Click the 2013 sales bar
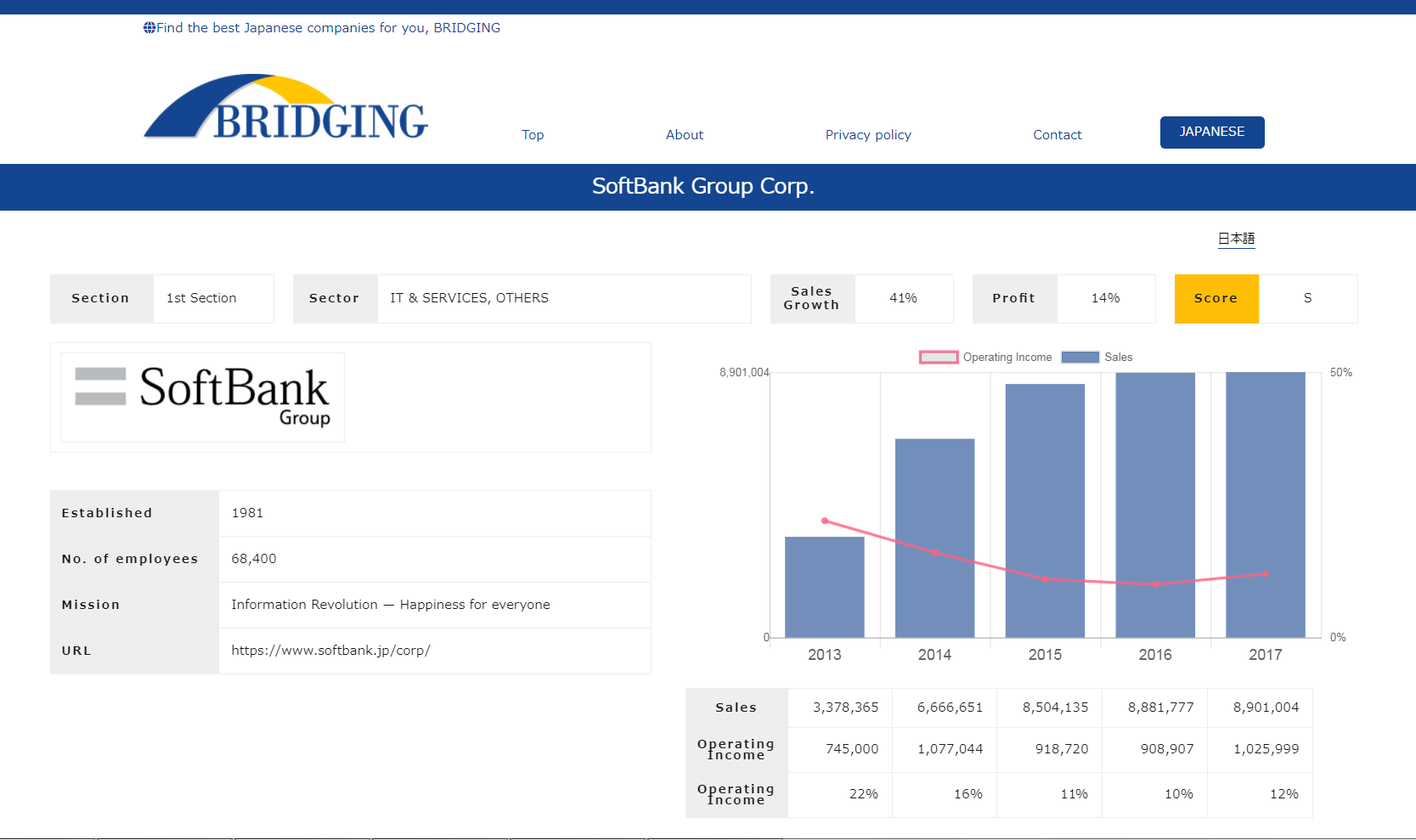Screen dimensions: 1416x840 (x=825, y=587)
